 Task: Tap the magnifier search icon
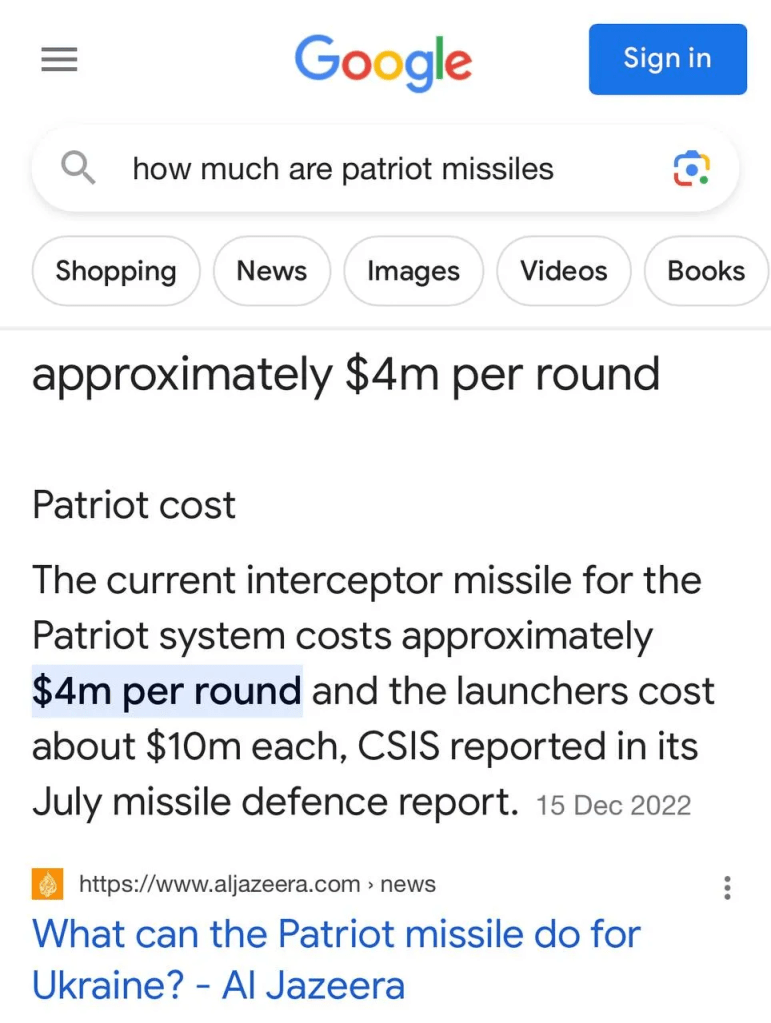click(78, 169)
